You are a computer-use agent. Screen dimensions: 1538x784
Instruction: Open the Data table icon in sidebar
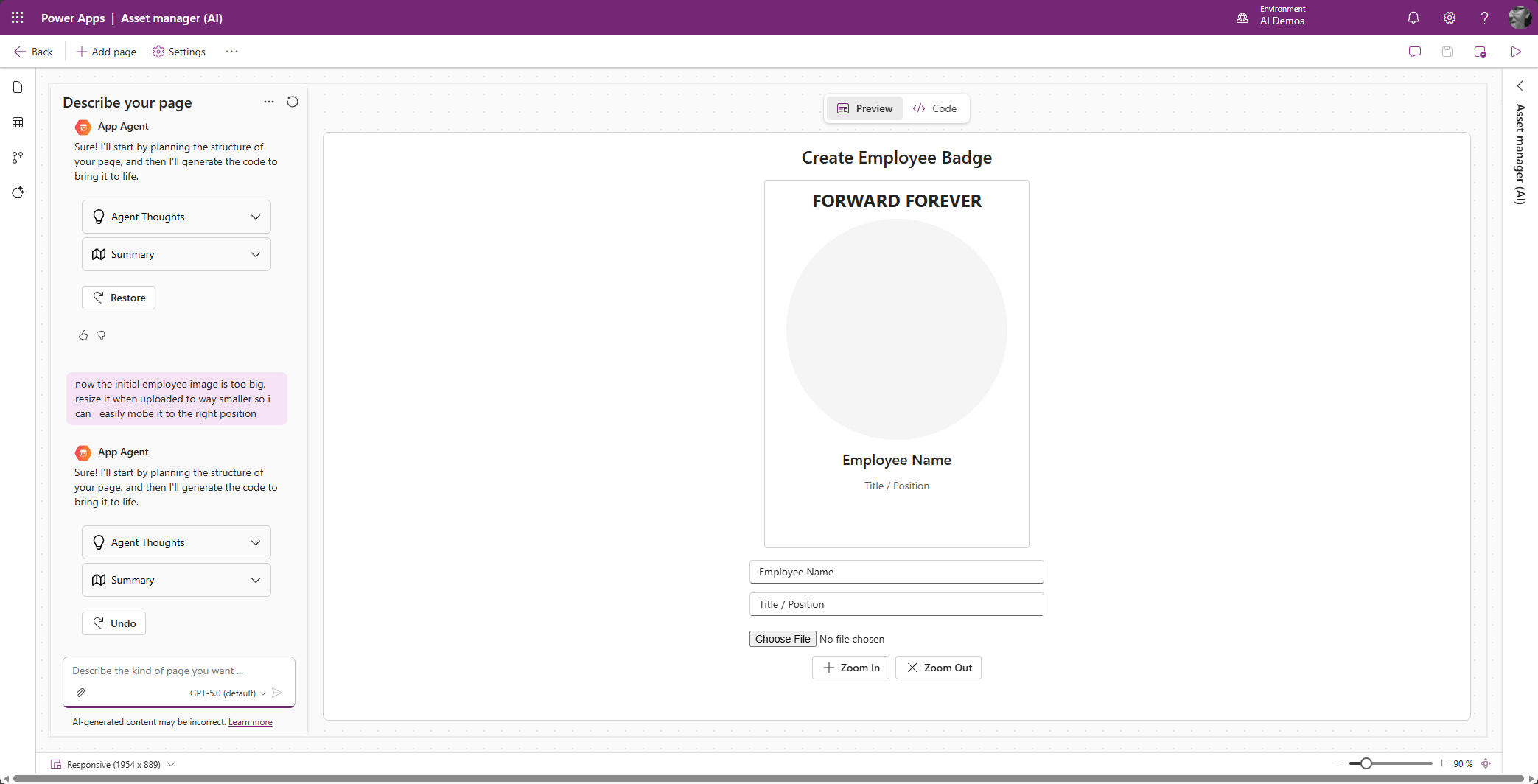click(18, 122)
